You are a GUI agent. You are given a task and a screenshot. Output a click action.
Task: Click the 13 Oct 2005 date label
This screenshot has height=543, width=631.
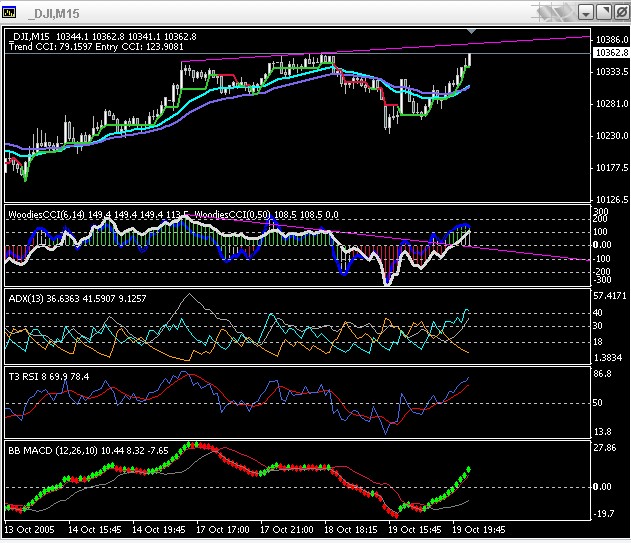click(29, 530)
